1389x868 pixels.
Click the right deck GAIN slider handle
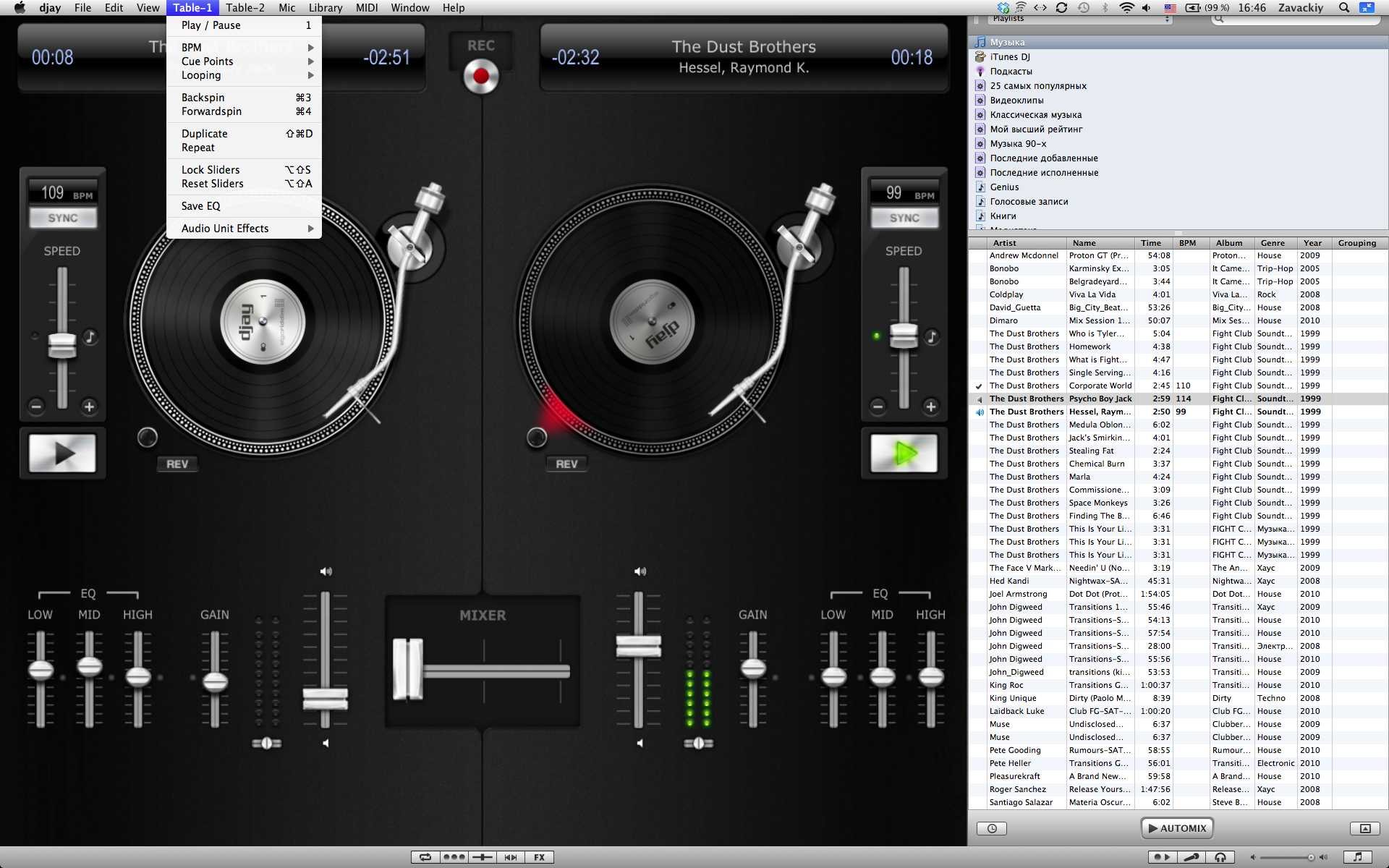pyautogui.click(x=753, y=668)
